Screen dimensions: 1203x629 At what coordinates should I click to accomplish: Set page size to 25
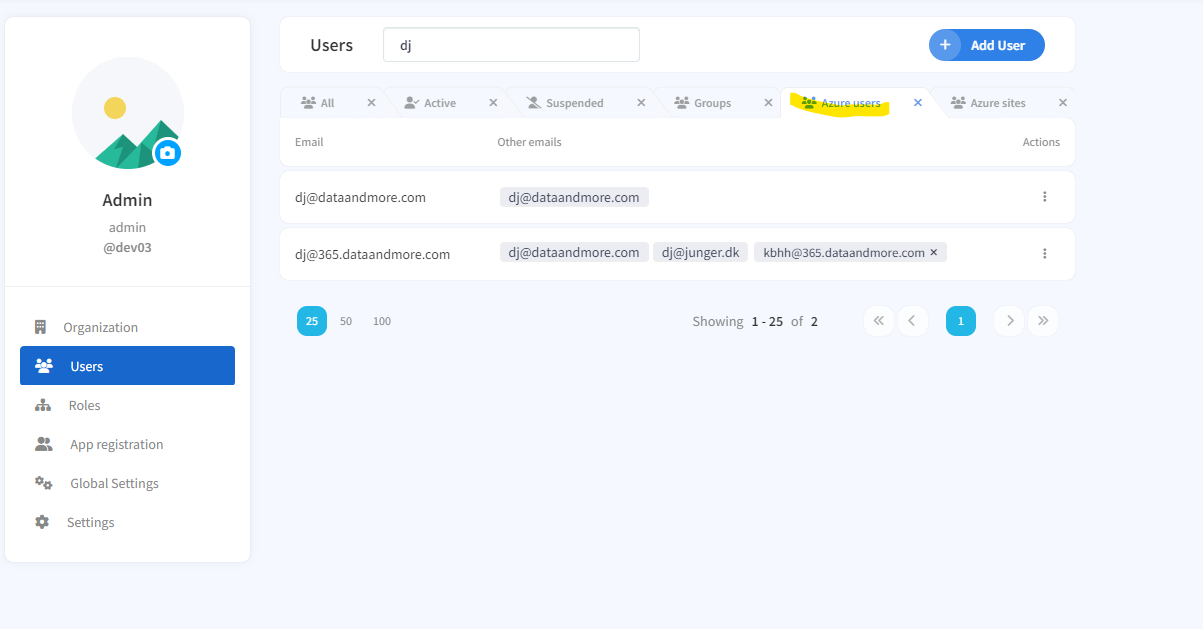312,321
